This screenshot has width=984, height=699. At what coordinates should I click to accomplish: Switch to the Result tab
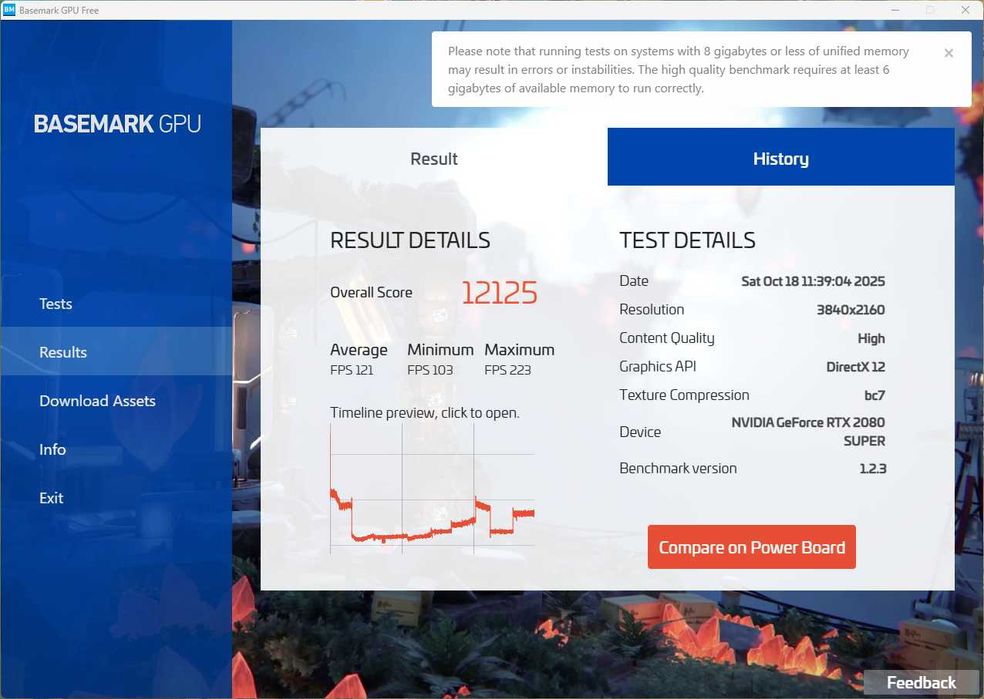click(434, 157)
